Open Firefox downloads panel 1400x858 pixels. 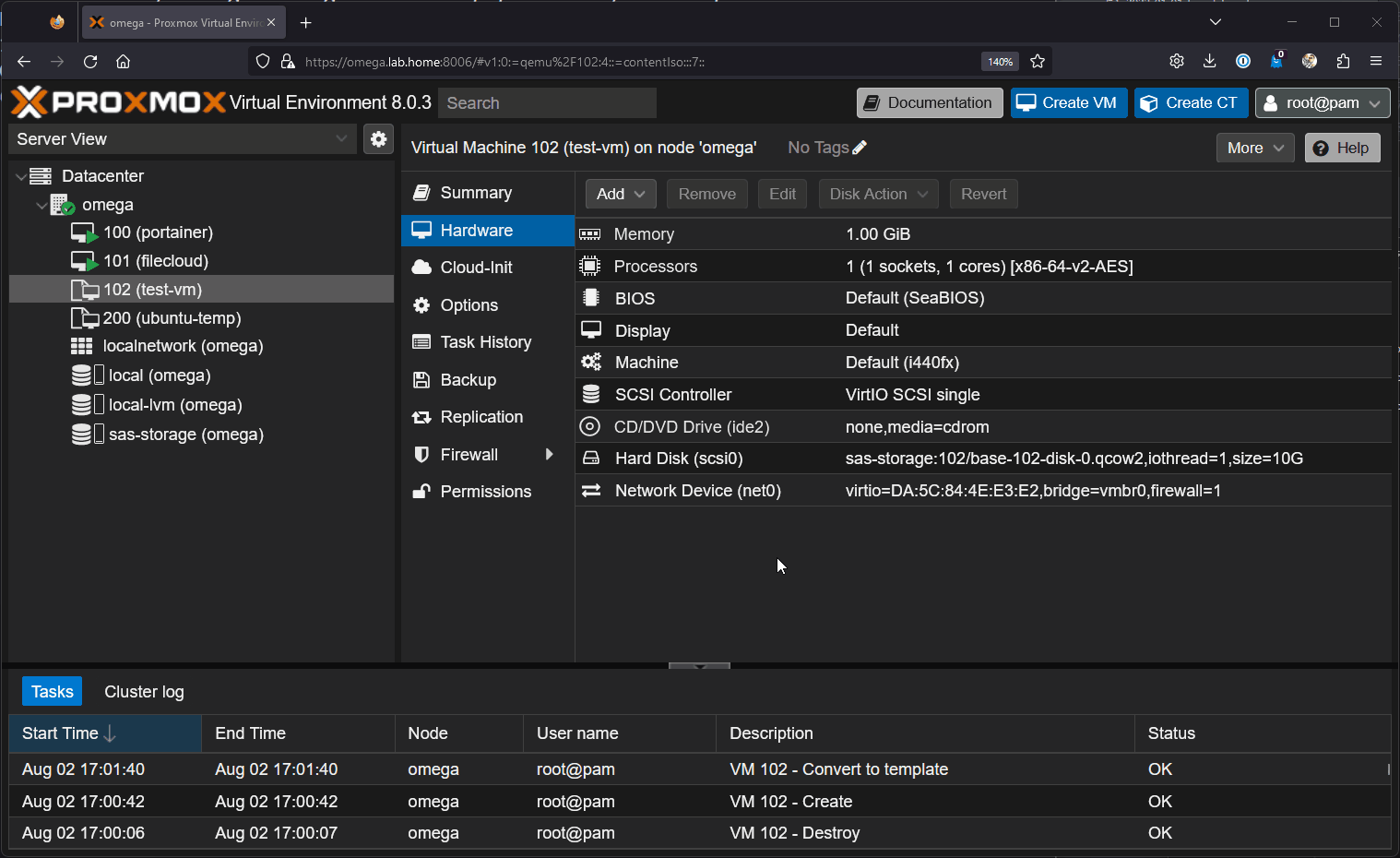pos(1209,62)
